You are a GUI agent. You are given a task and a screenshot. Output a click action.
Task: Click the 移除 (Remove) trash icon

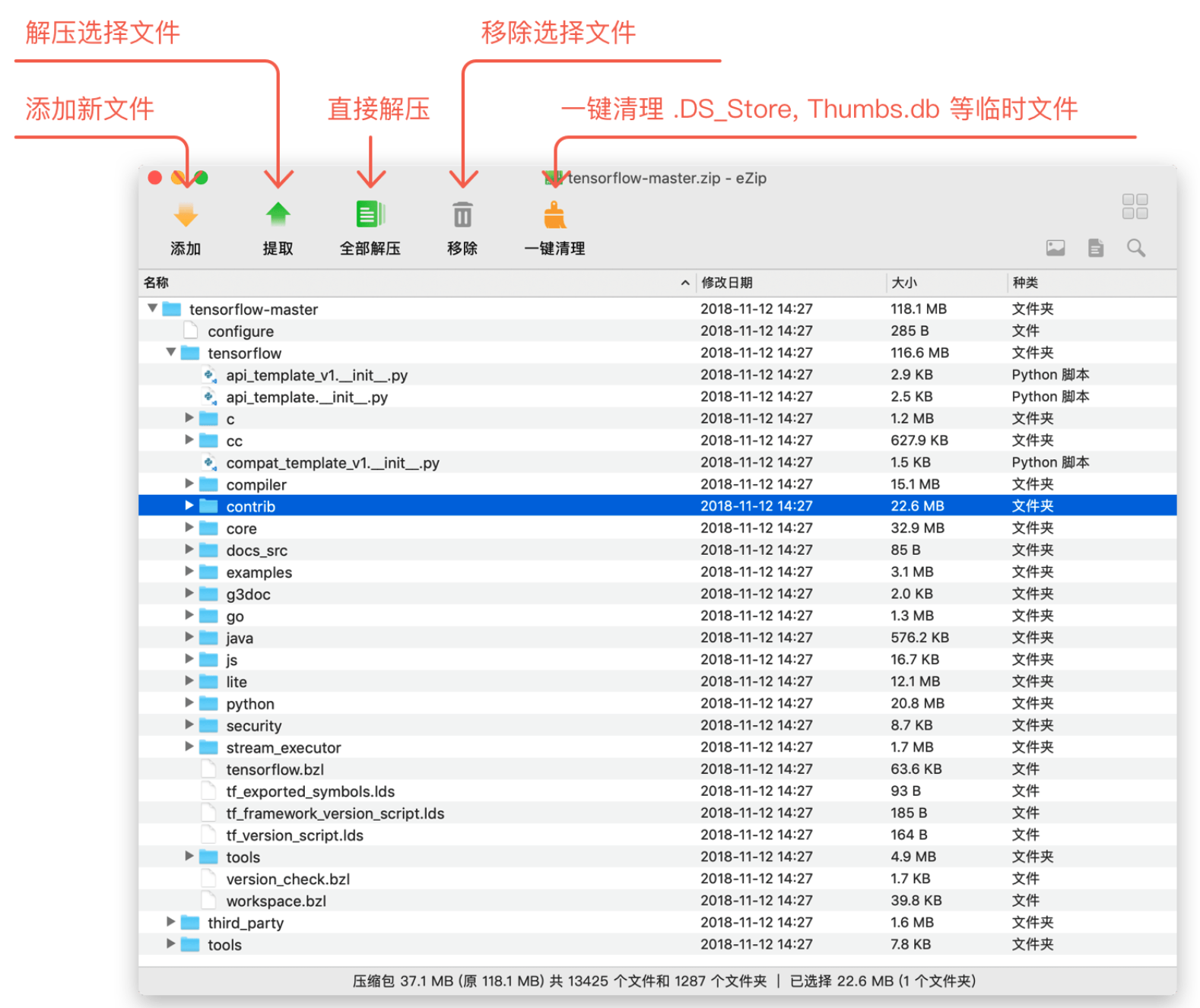coord(462,214)
